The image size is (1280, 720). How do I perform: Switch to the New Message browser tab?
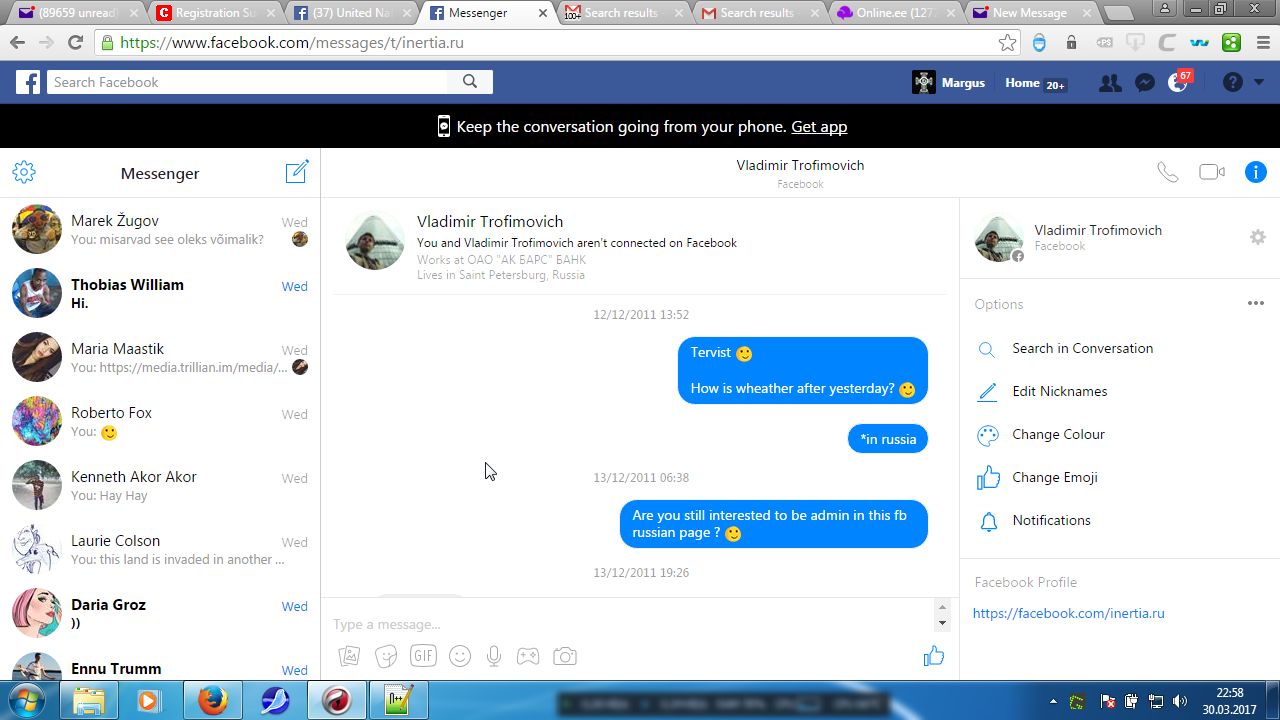pyautogui.click(x=1030, y=13)
